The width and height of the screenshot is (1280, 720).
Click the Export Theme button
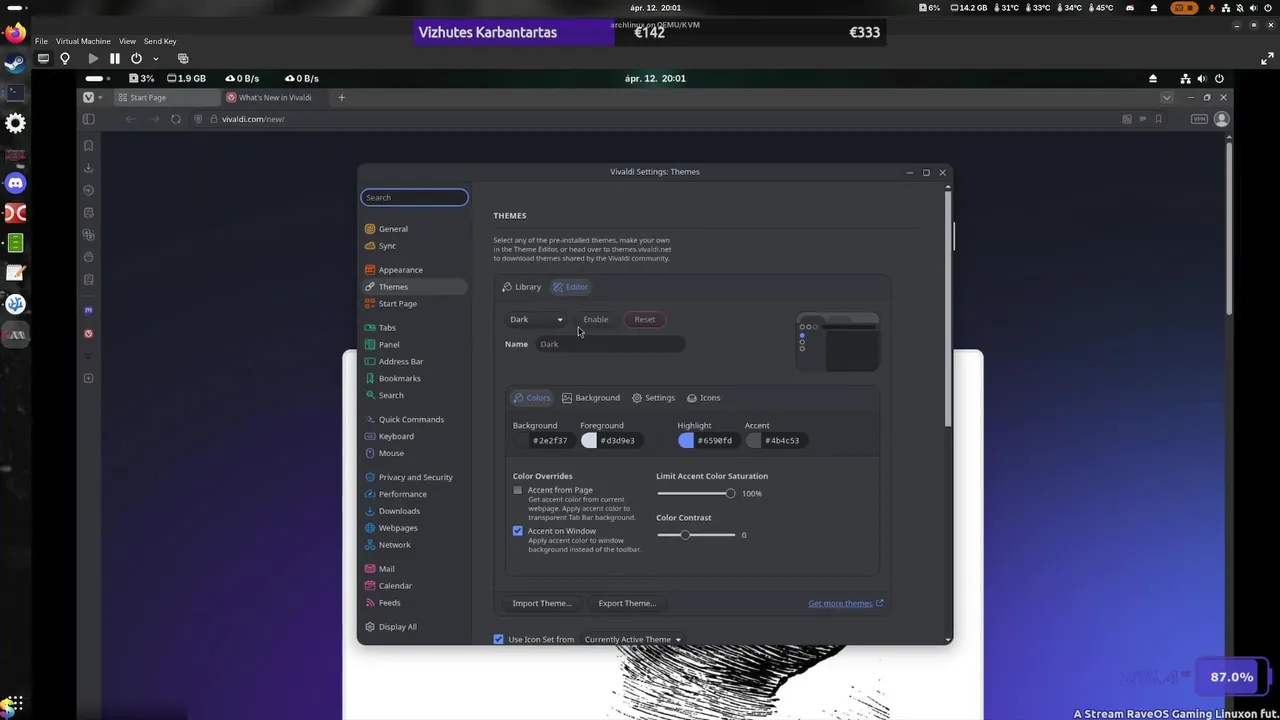[627, 603]
